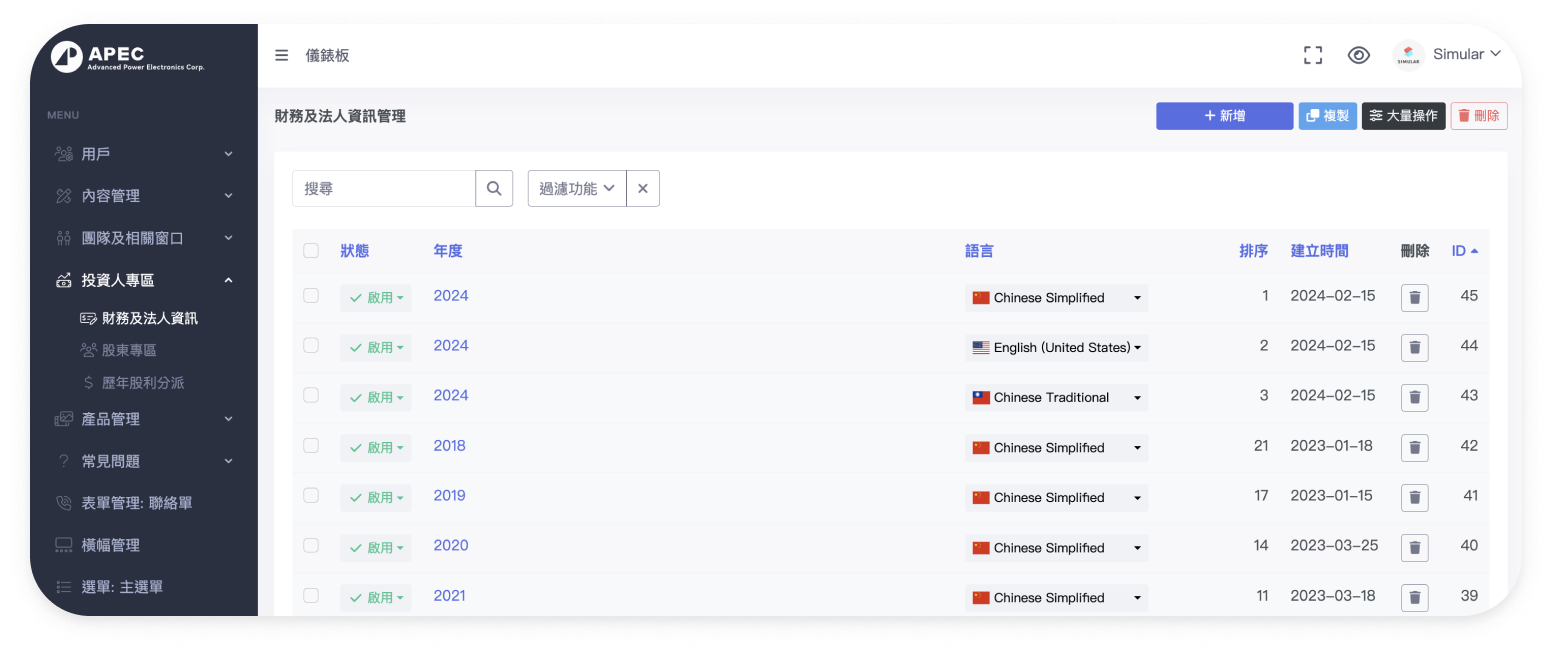
Task: Click trash icon for row ID 42
Action: tap(1414, 448)
